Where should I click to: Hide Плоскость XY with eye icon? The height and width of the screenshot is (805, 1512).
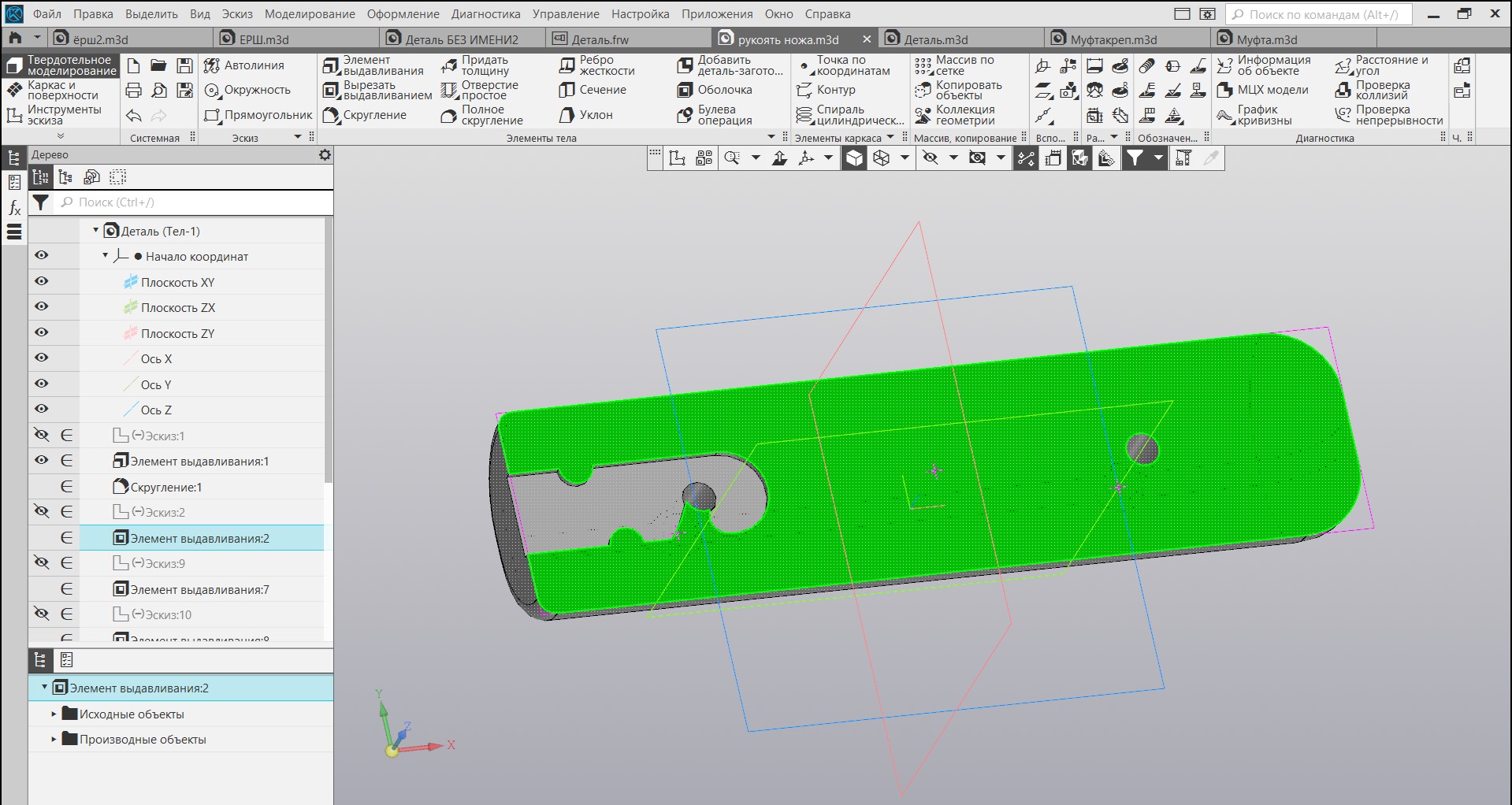(x=42, y=281)
